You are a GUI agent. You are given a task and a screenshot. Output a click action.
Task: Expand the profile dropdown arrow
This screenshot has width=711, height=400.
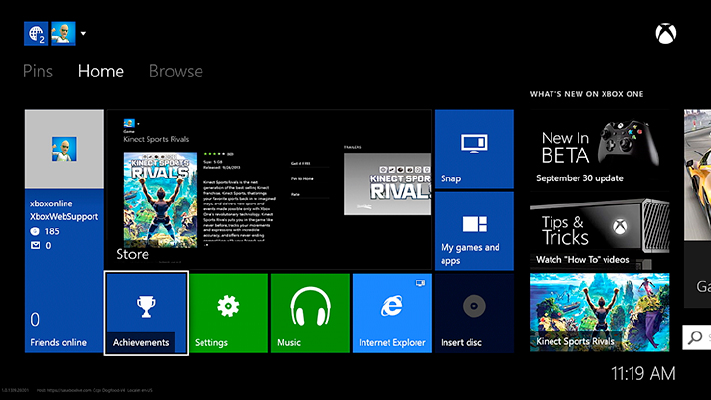tap(83, 33)
